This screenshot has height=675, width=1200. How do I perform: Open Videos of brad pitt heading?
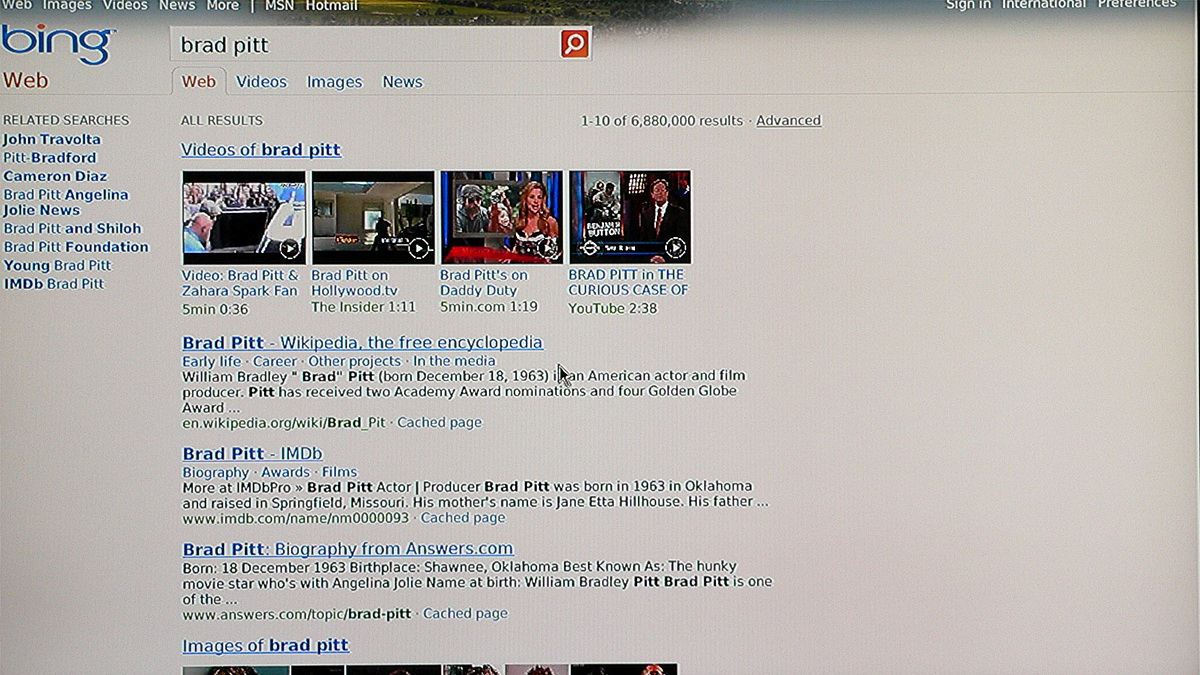[261, 150]
